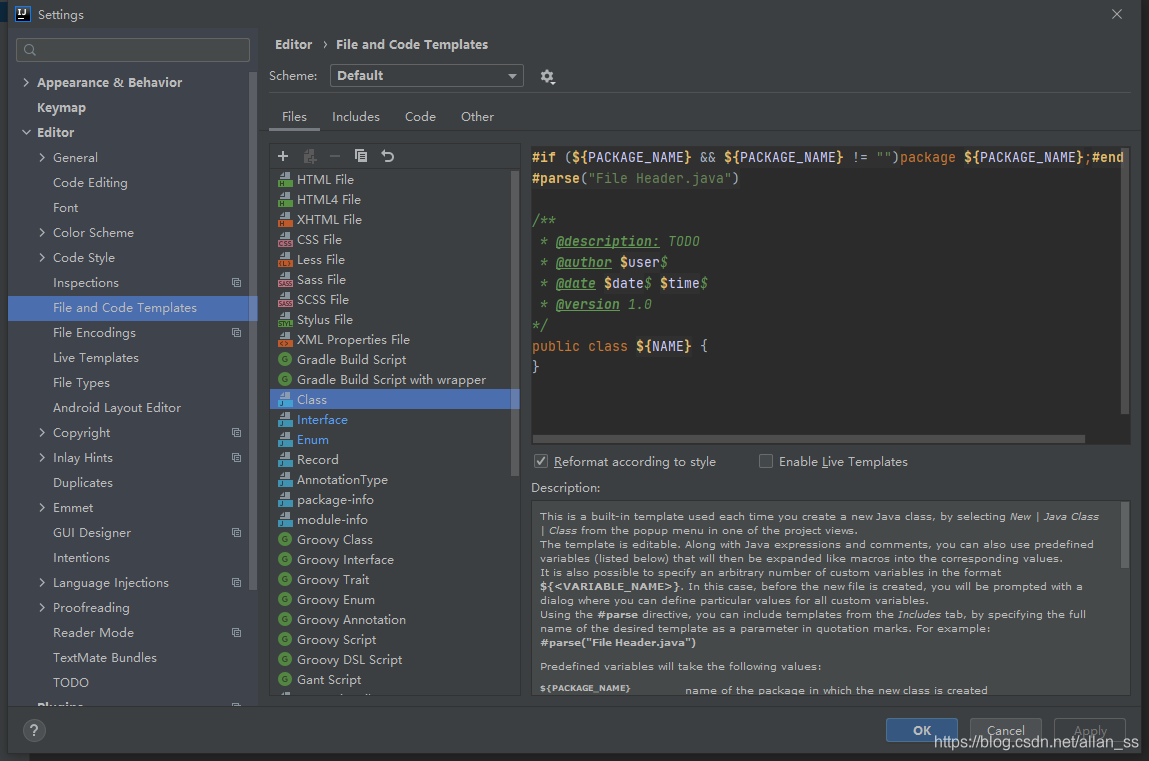
Task: Click the CSS File template icon
Action: pos(285,240)
